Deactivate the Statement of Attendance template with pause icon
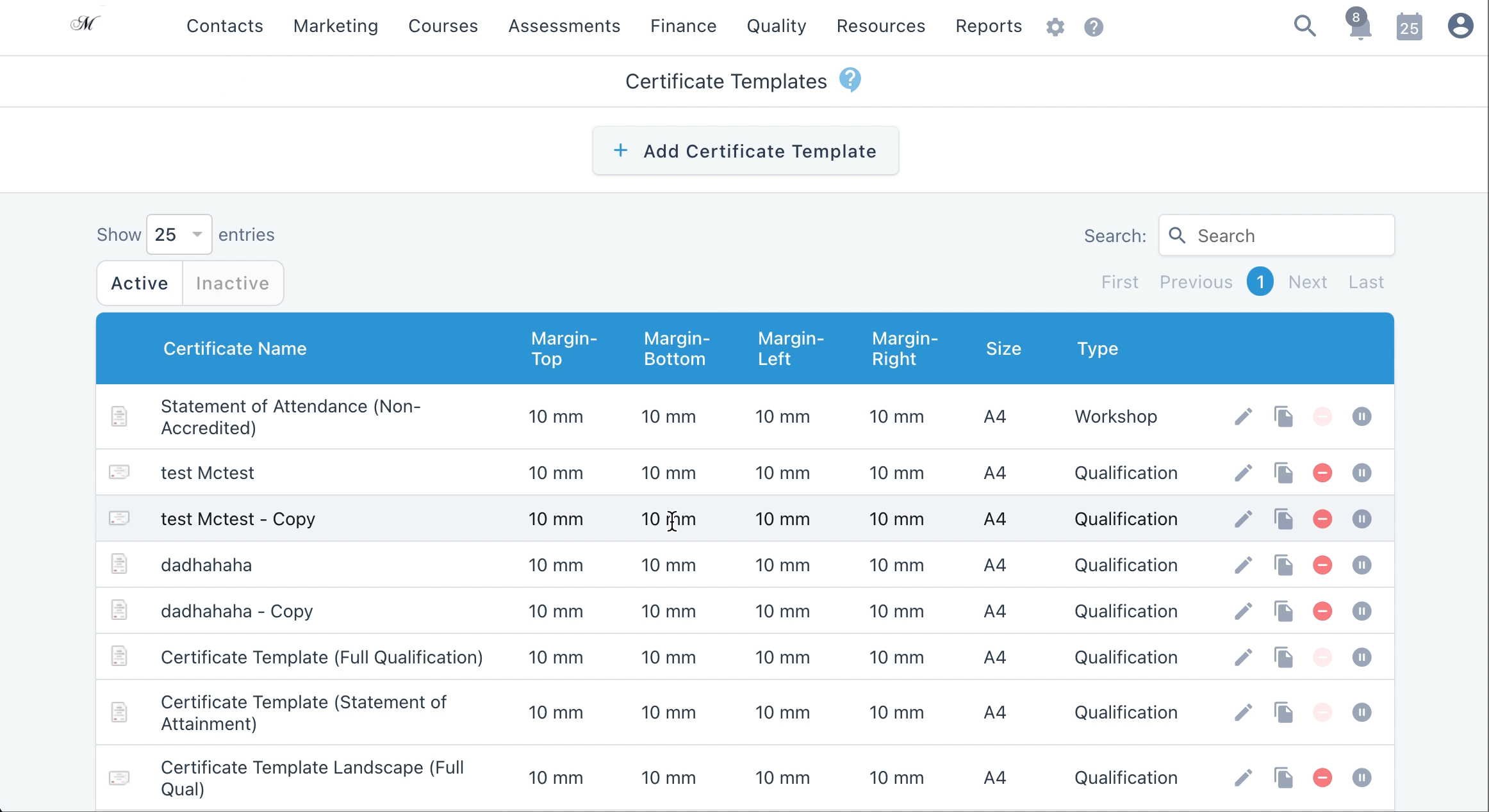 pyautogui.click(x=1361, y=416)
